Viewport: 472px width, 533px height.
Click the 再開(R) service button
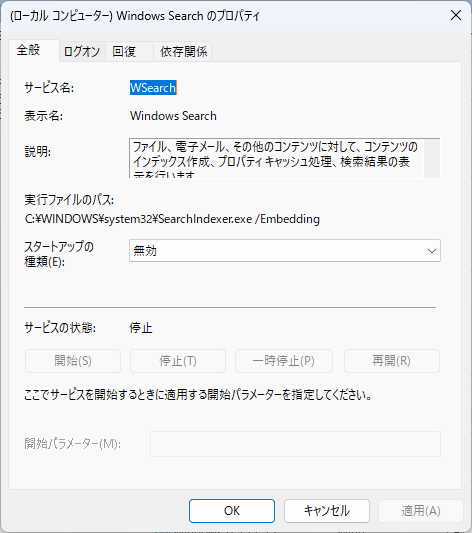click(392, 361)
